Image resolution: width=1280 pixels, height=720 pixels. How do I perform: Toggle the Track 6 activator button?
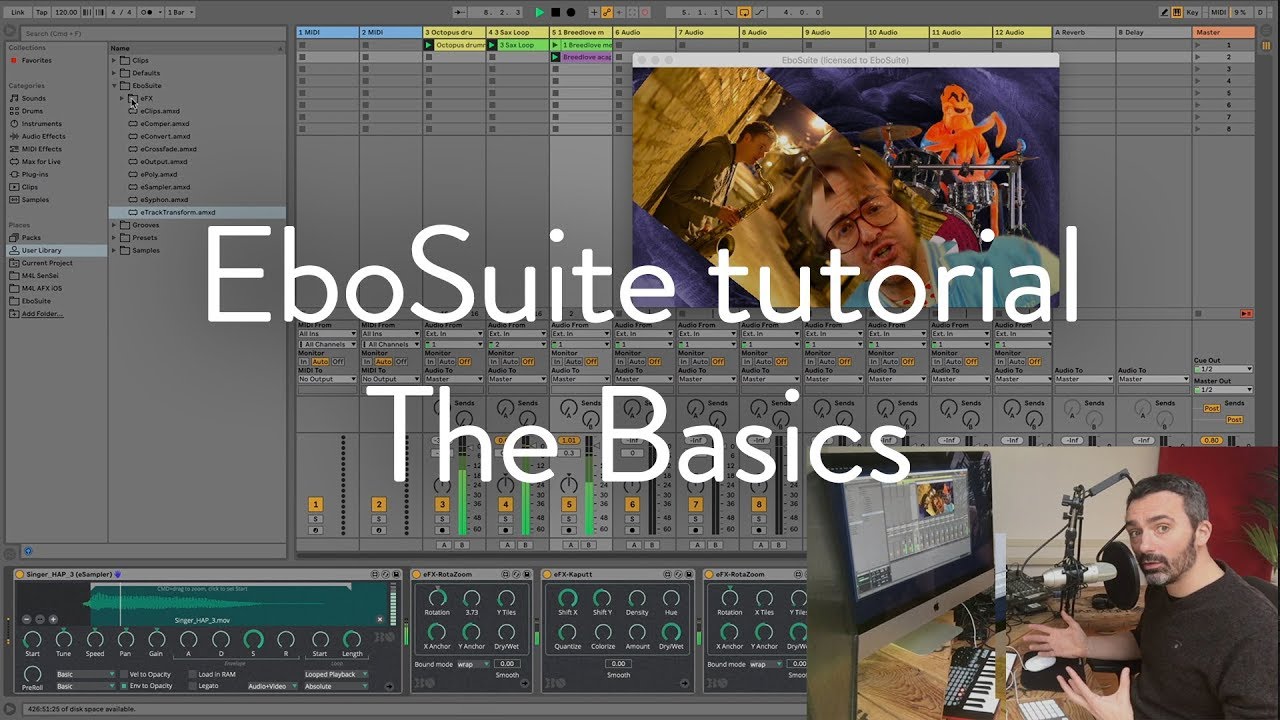pos(632,504)
